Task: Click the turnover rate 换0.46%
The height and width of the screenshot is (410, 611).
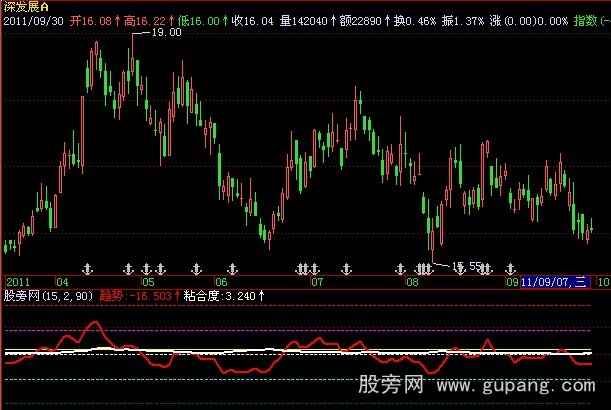Action: 415,21
